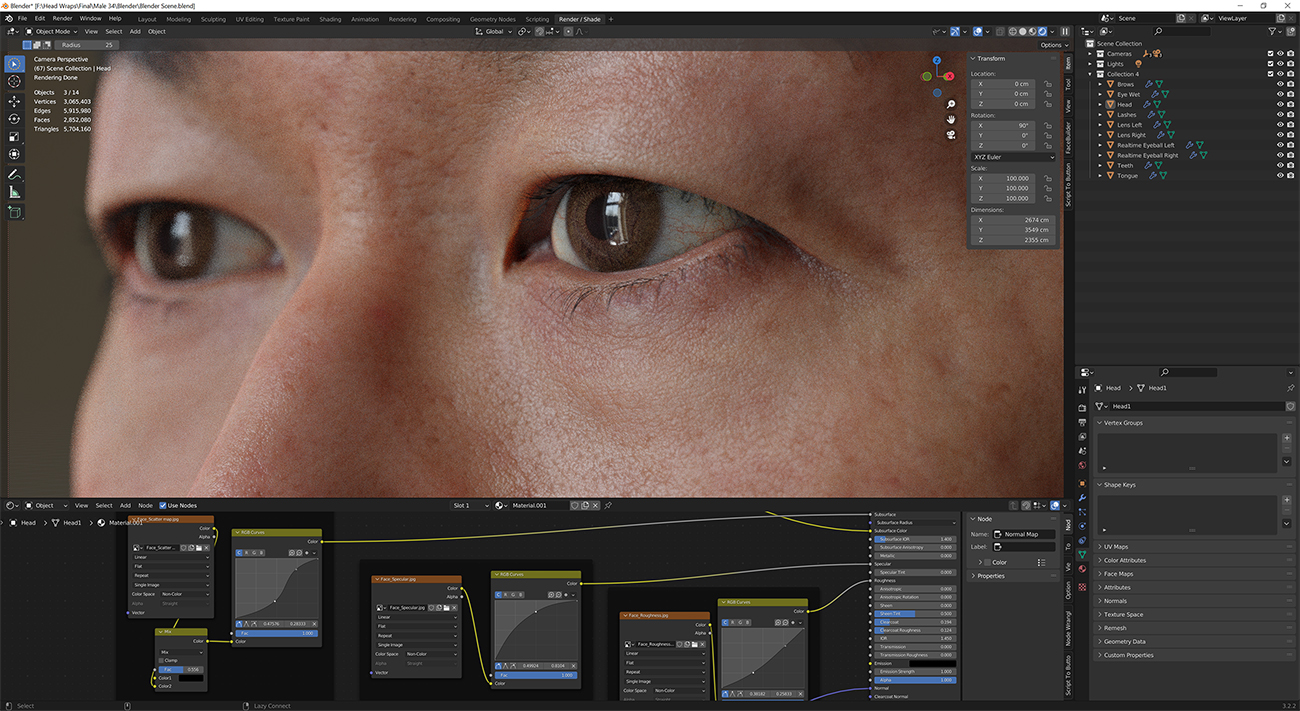Select the Cursor tool in the viewport toolbar
Viewport: 1300px width, 711px height.
coord(14,82)
